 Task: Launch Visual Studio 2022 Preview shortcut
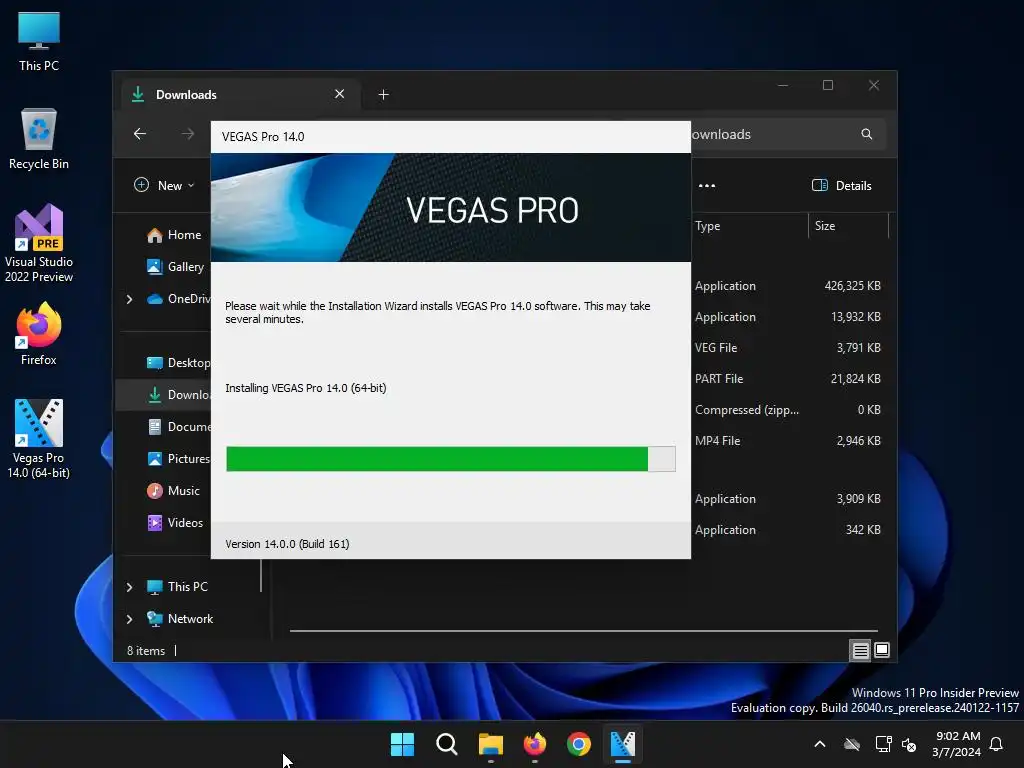[39, 243]
